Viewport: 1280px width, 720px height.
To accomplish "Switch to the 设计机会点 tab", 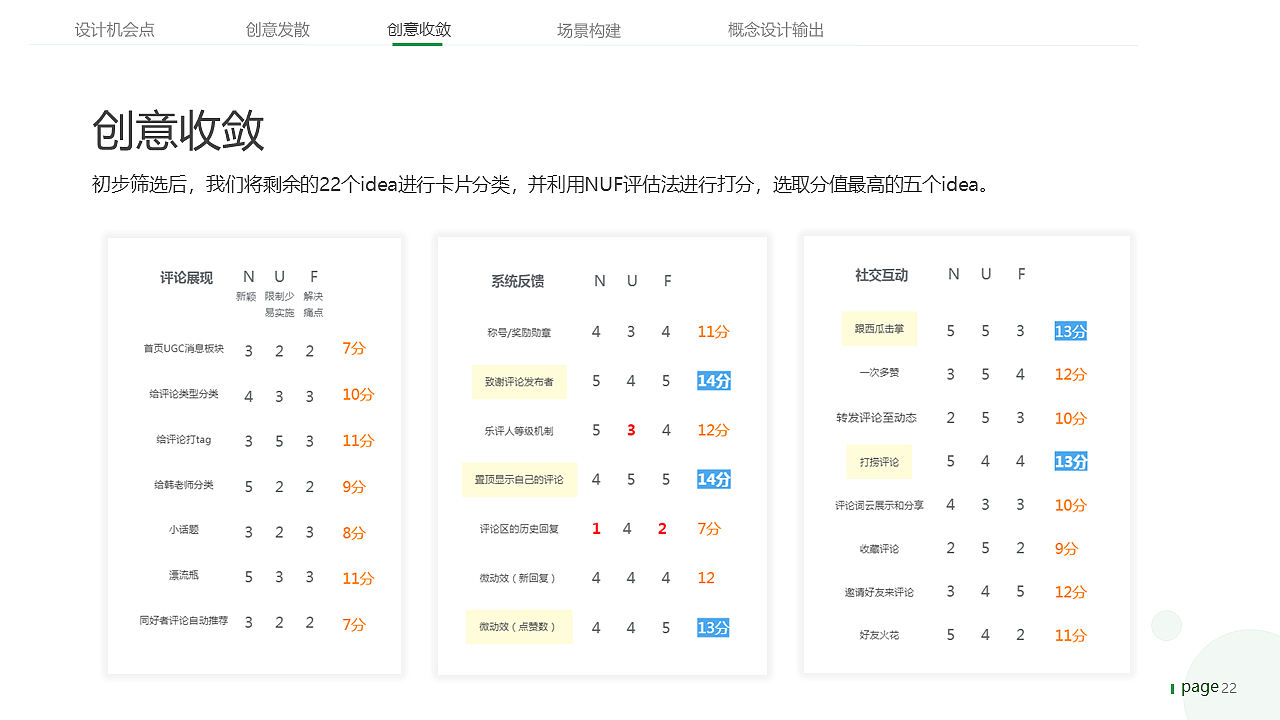I will click(114, 30).
